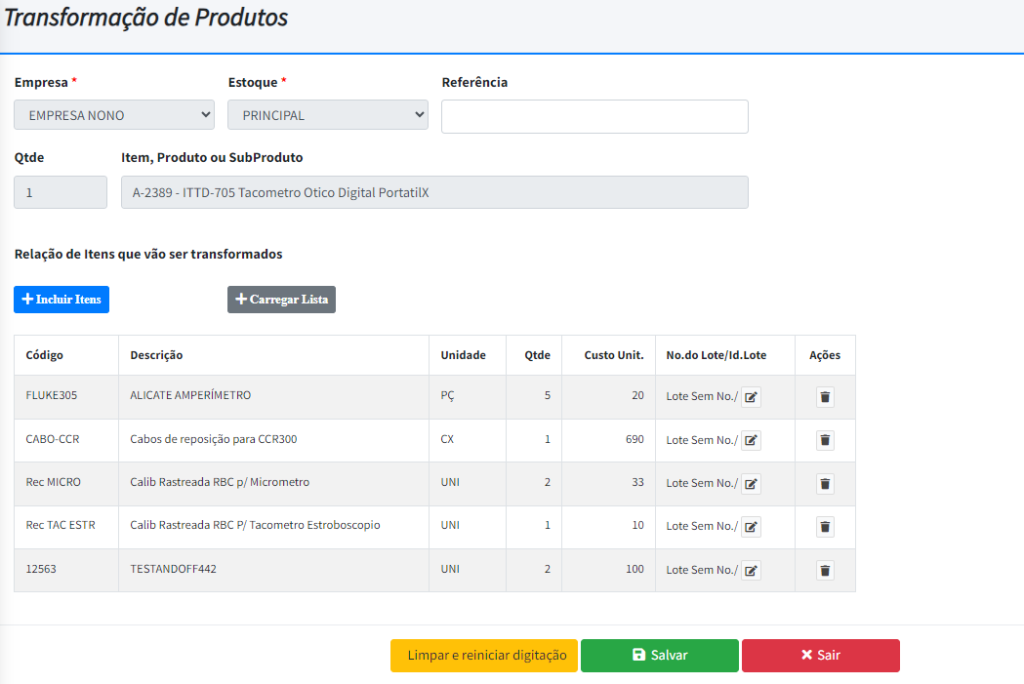Edit lot for Rec MICRO row
The width and height of the screenshot is (1024, 684).
pos(751,483)
